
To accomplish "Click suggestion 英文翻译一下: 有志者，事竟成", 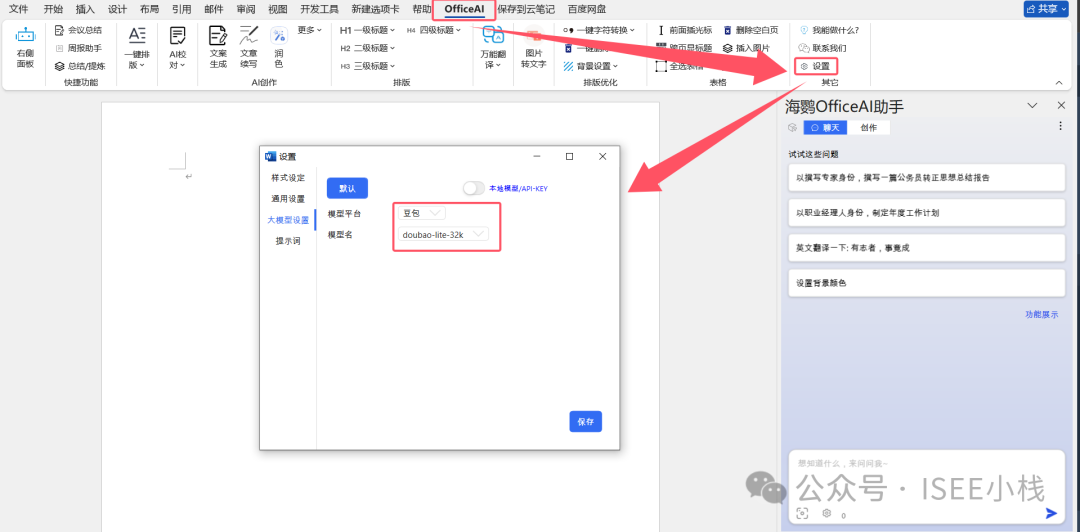I will pyautogui.click(x=926, y=248).
